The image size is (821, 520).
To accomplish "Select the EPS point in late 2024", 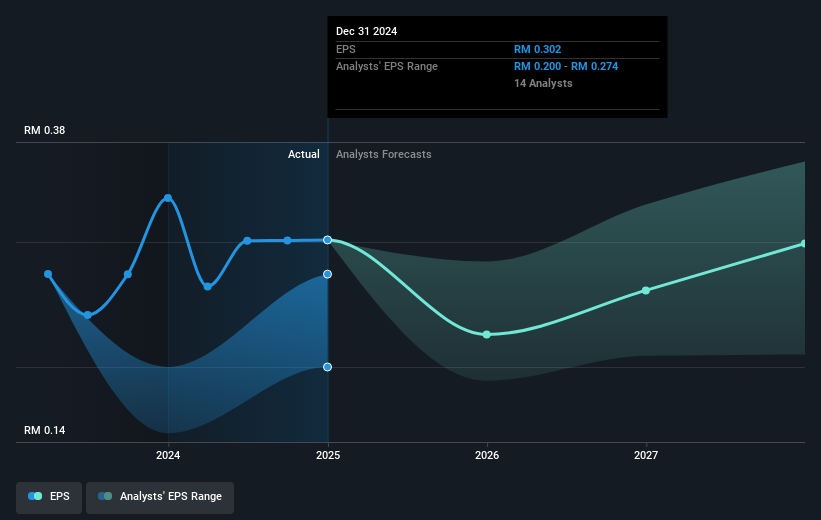I will 287,240.
